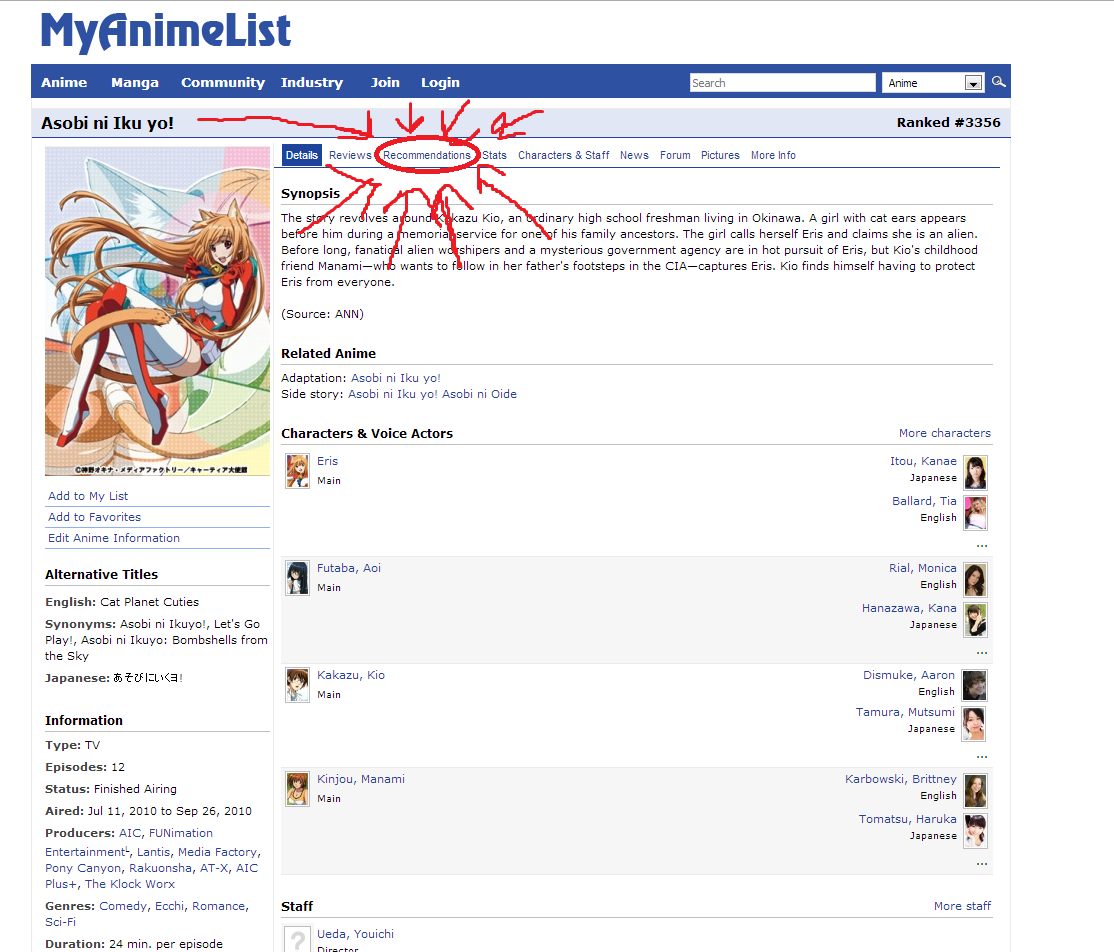This screenshot has width=1114, height=952.
Task: Open the More Info tab
Action: 773,155
